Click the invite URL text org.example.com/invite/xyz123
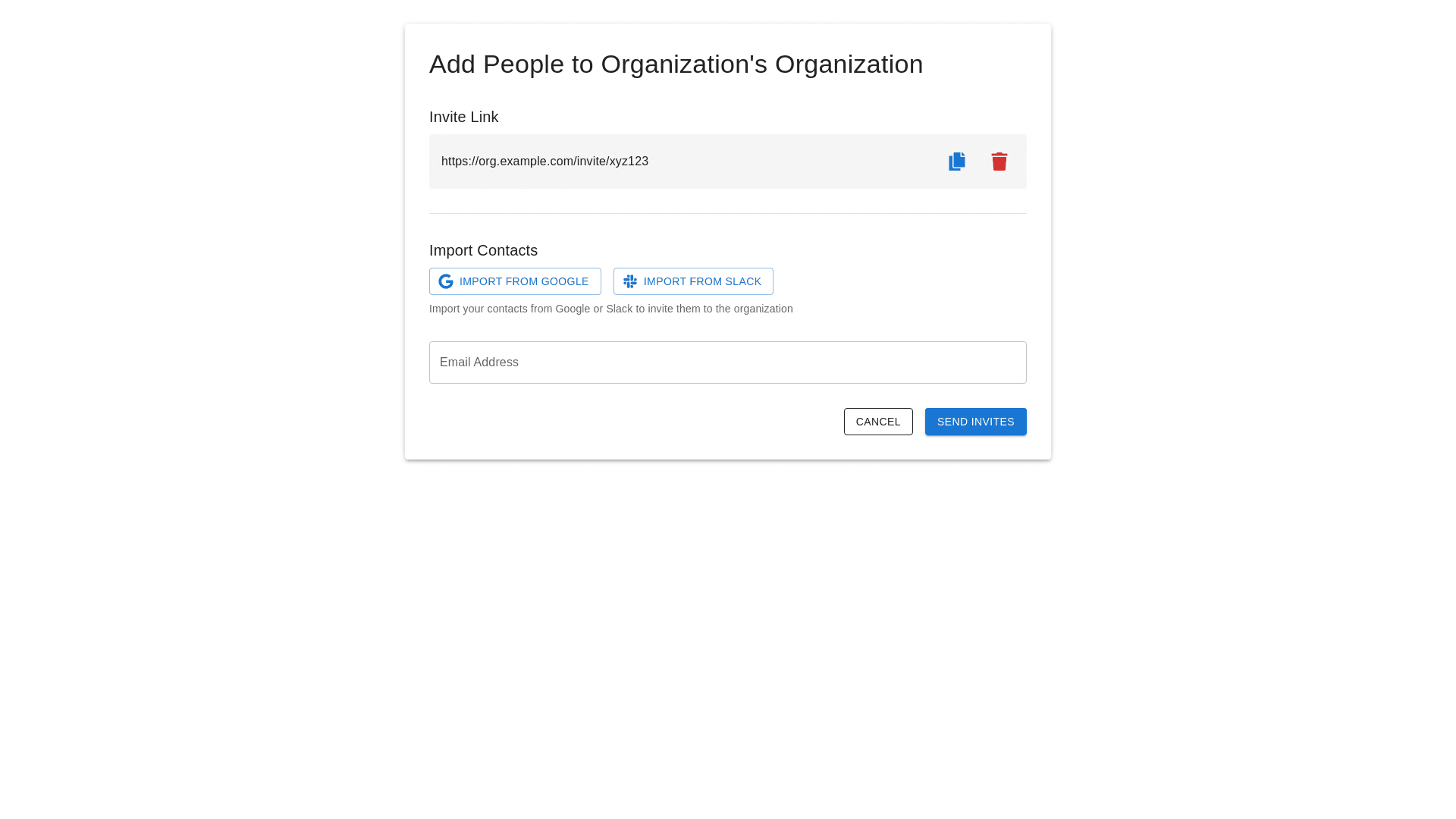The height and width of the screenshot is (819, 1456). click(544, 162)
